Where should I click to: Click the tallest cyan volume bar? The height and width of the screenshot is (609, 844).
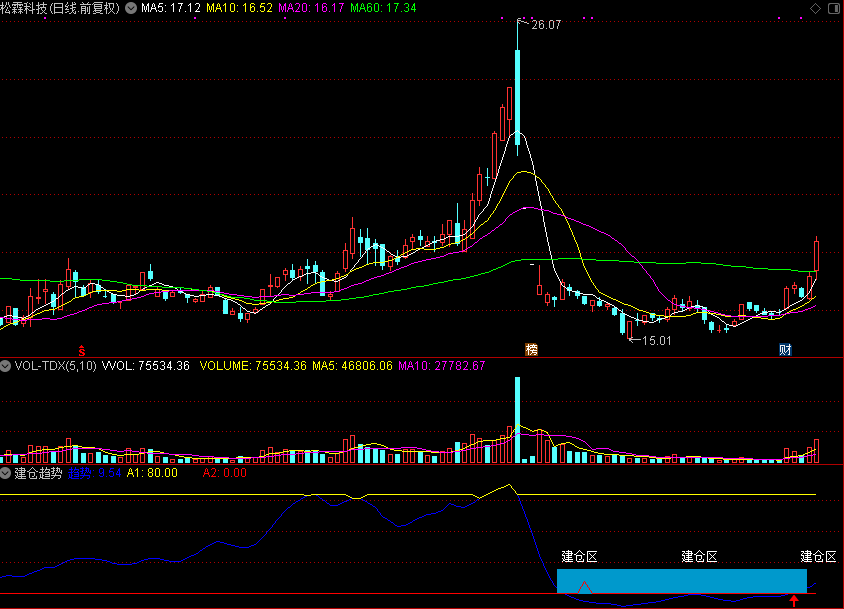click(x=517, y=420)
